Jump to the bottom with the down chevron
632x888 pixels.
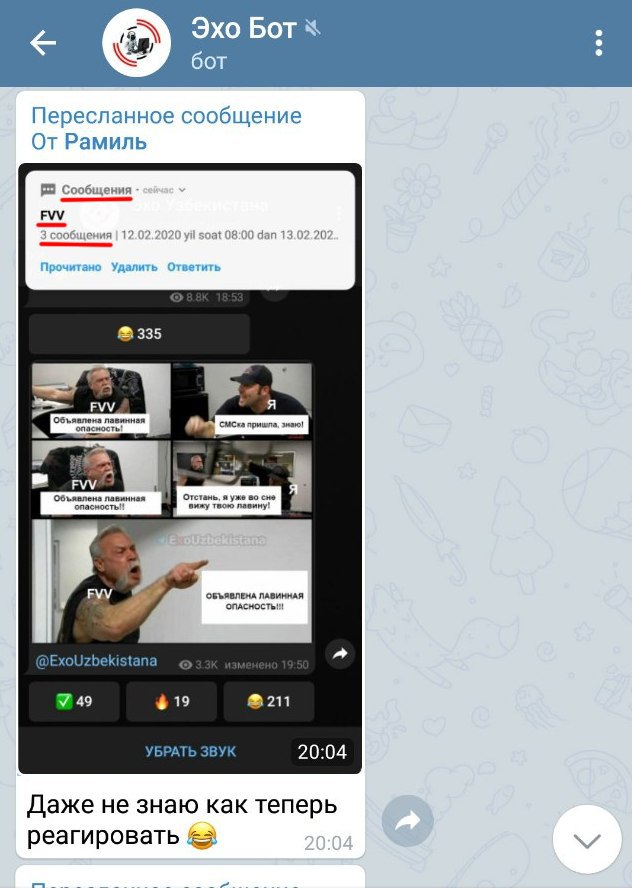587,840
